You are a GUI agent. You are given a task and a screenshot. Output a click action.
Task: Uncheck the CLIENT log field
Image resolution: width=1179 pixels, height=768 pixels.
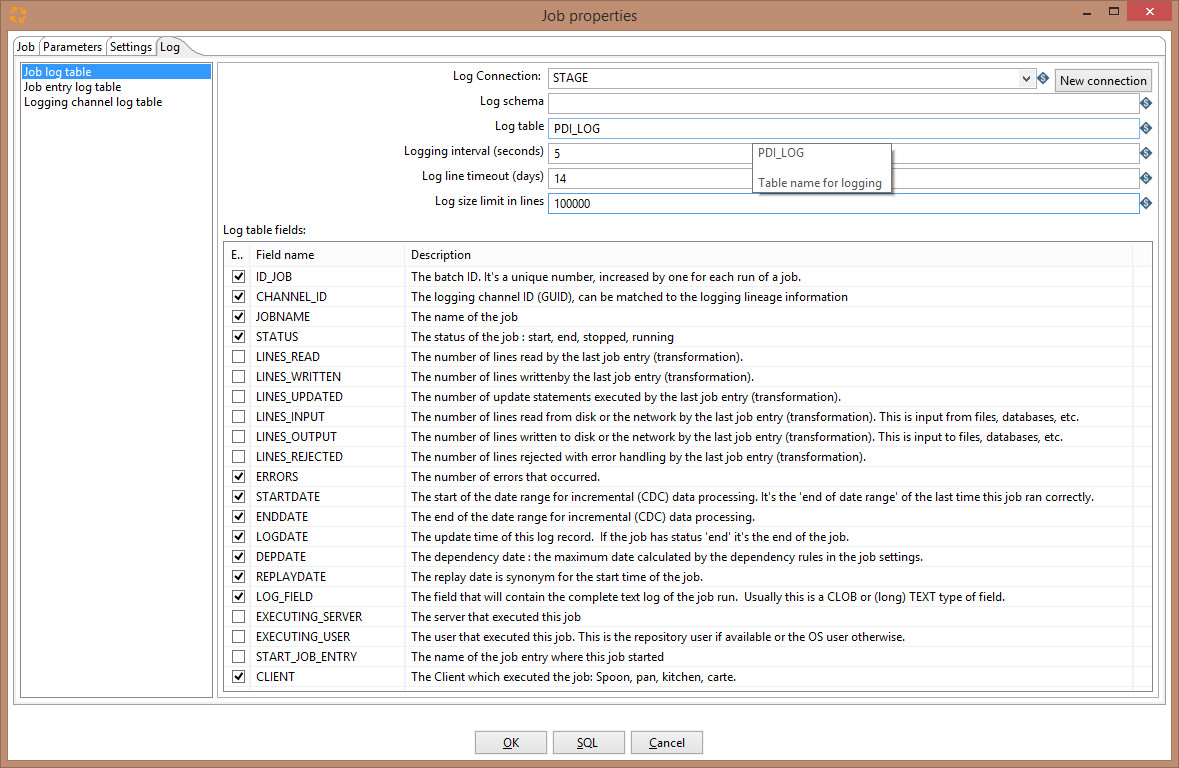pyautogui.click(x=238, y=676)
